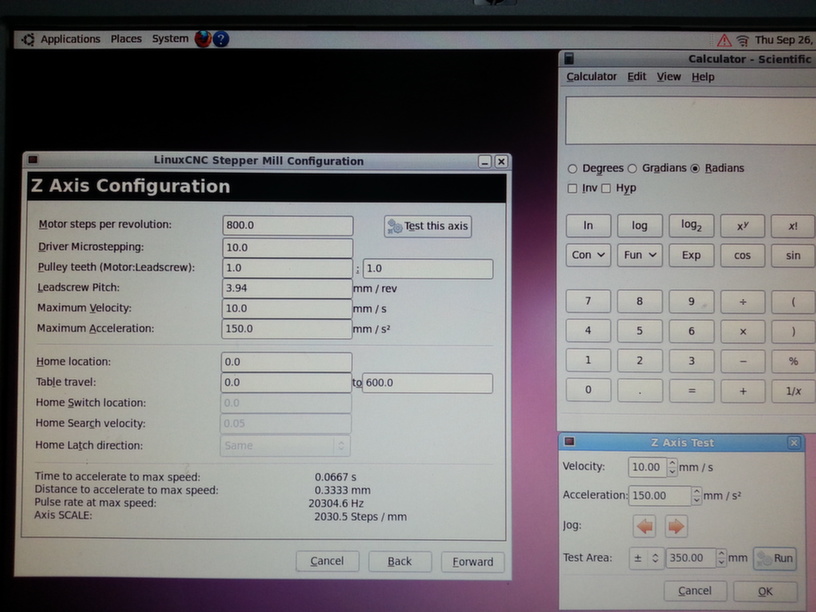Image resolution: width=816 pixels, height=612 pixels.
Task: Click the 1/x reciprocal button
Action: click(x=794, y=391)
